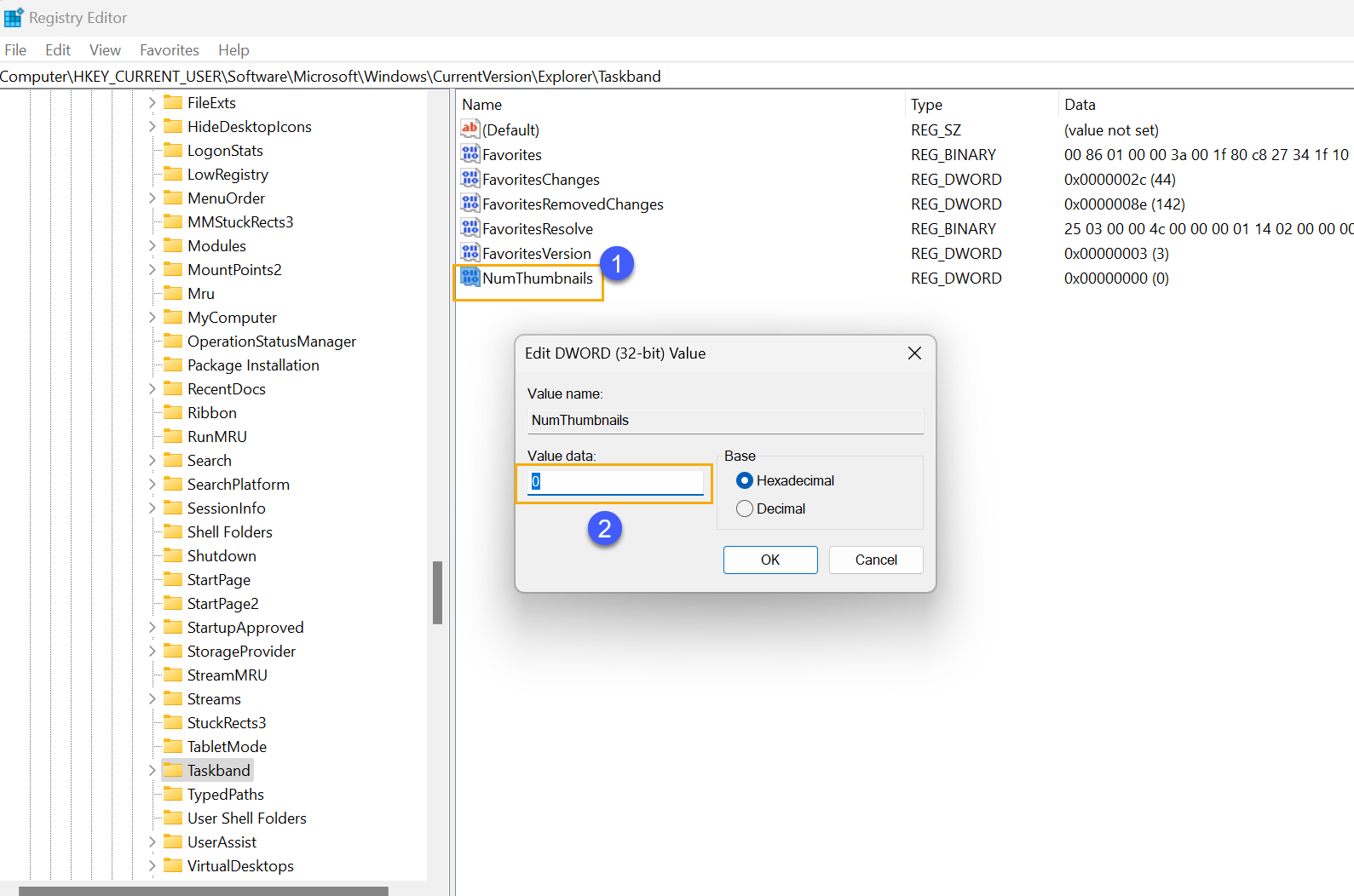
Task: Click the NumThumbnails DWORD icon
Action: 470,278
